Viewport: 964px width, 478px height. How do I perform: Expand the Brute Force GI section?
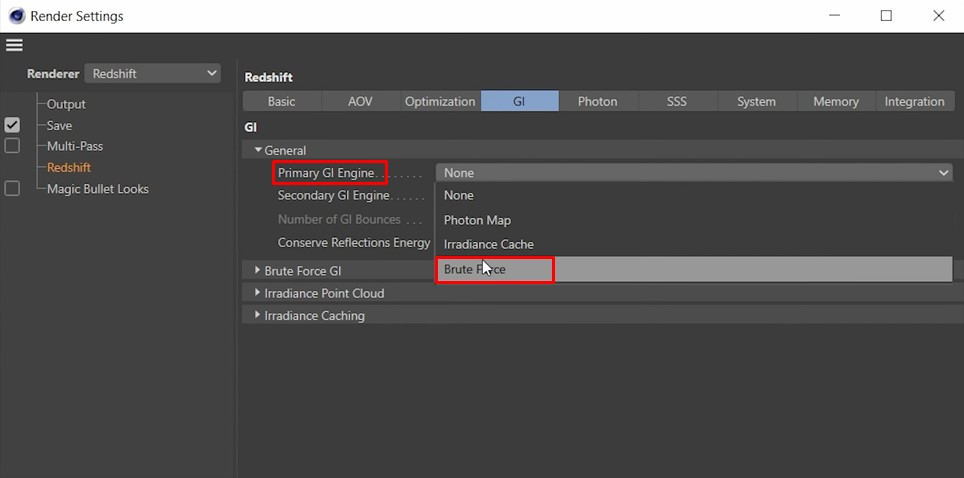(258, 270)
